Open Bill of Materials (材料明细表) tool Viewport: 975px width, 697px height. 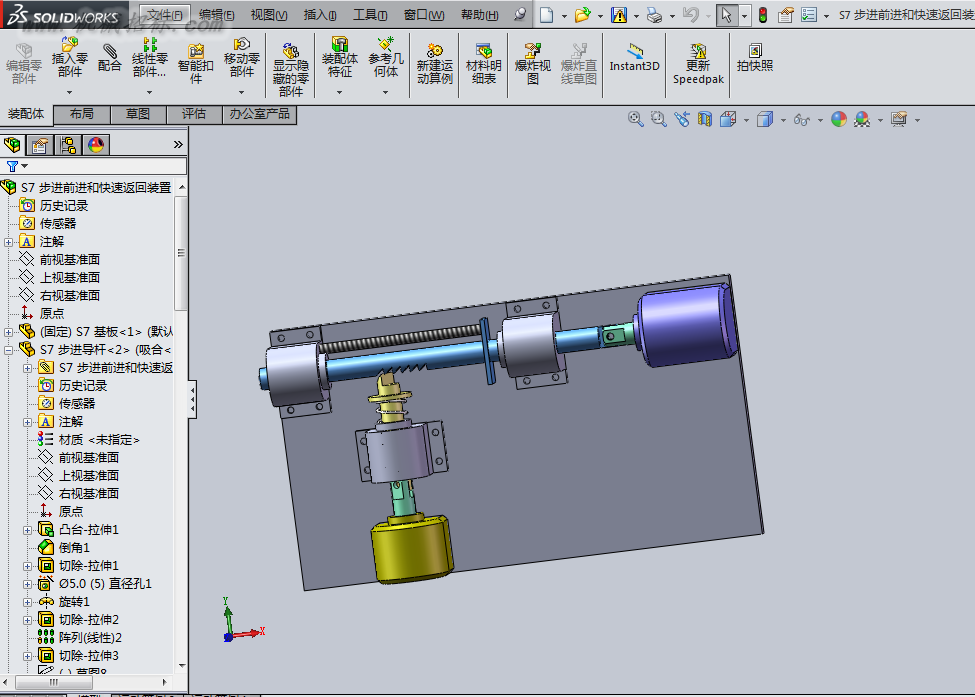484,64
